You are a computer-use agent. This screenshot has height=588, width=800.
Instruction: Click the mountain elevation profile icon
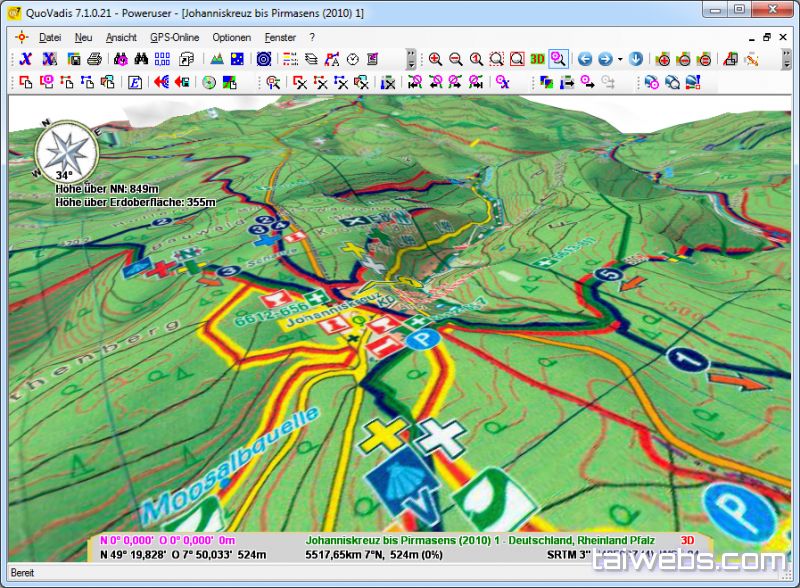tap(216, 59)
